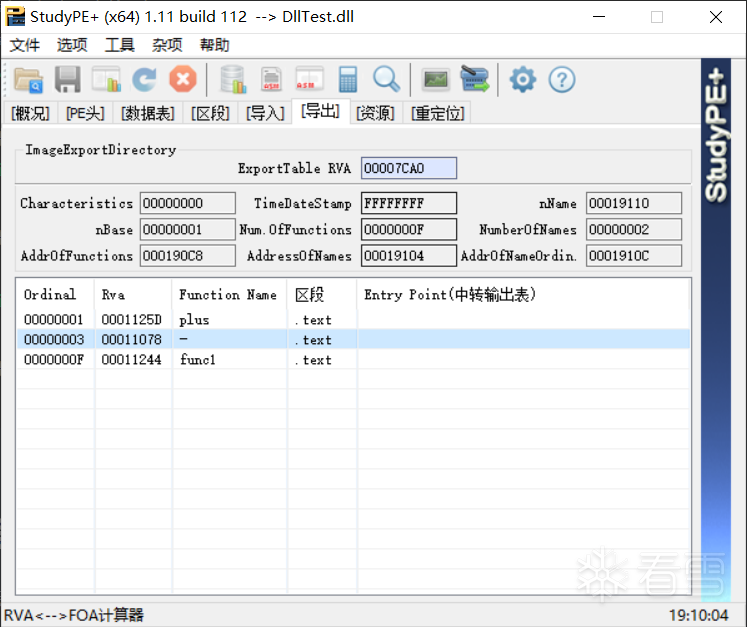Click the Rva value 0001125D

tap(131, 320)
